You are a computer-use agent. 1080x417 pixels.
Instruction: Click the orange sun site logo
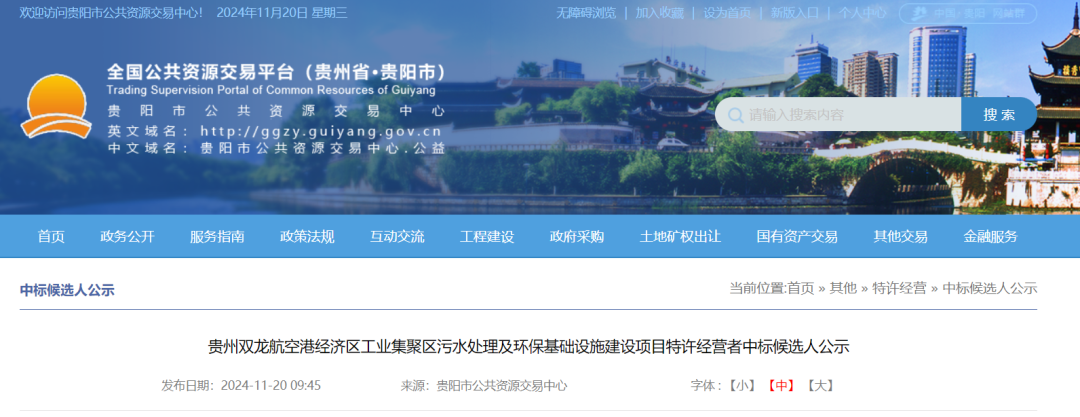point(55,105)
